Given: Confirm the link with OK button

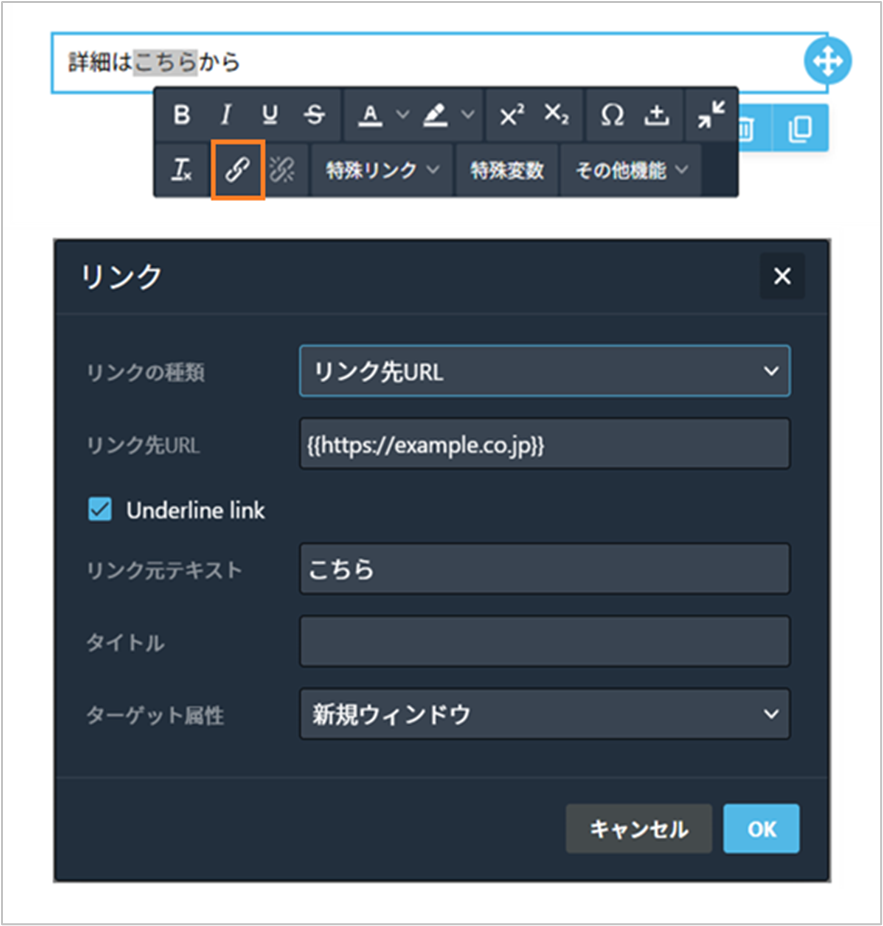Looking at the screenshot, I should (x=761, y=829).
